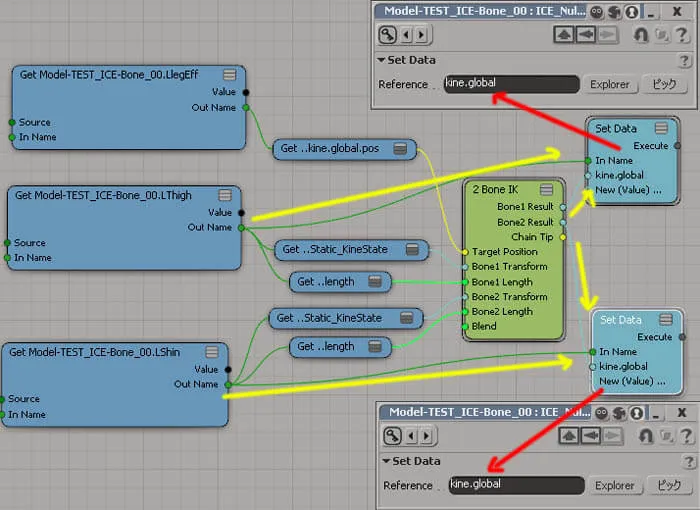Click the pick button in bottom panel

tap(668, 485)
